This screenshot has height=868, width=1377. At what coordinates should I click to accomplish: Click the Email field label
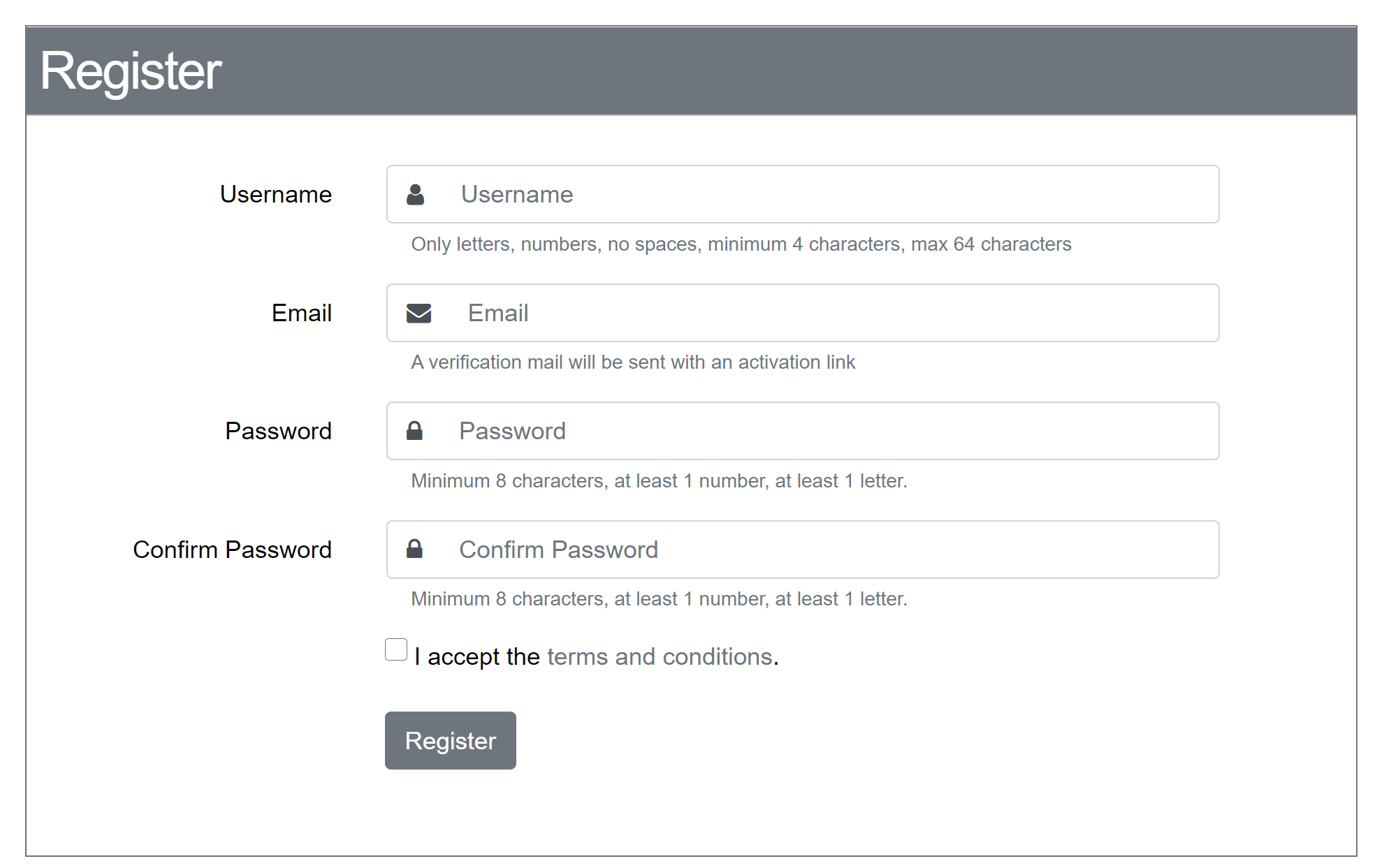[301, 313]
